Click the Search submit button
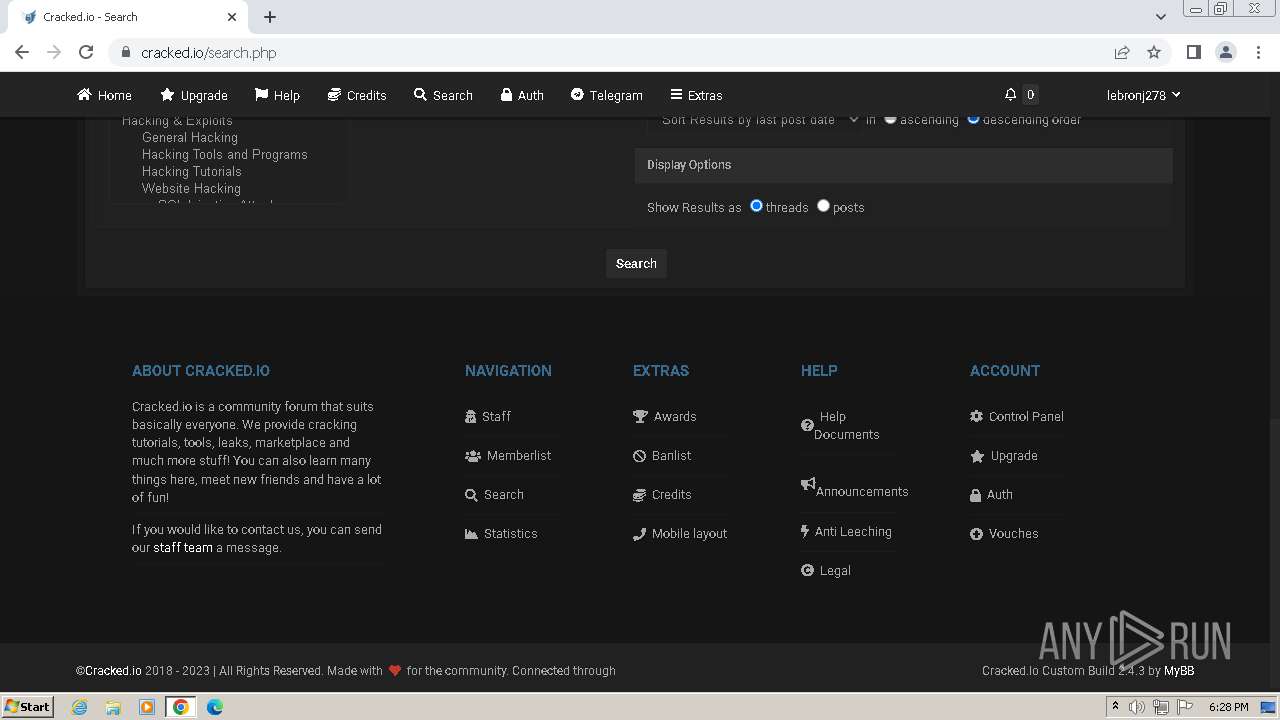Viewport: 1280px width, 720px height. click(636, 263)
